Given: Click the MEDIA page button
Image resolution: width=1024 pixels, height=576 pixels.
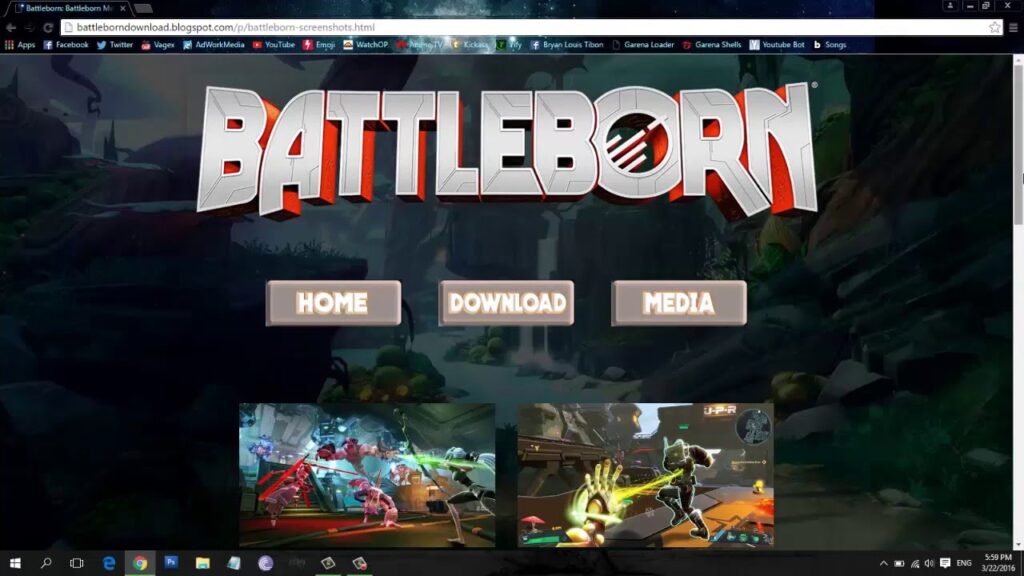Looking at the screenshot, I should (679, 303).
